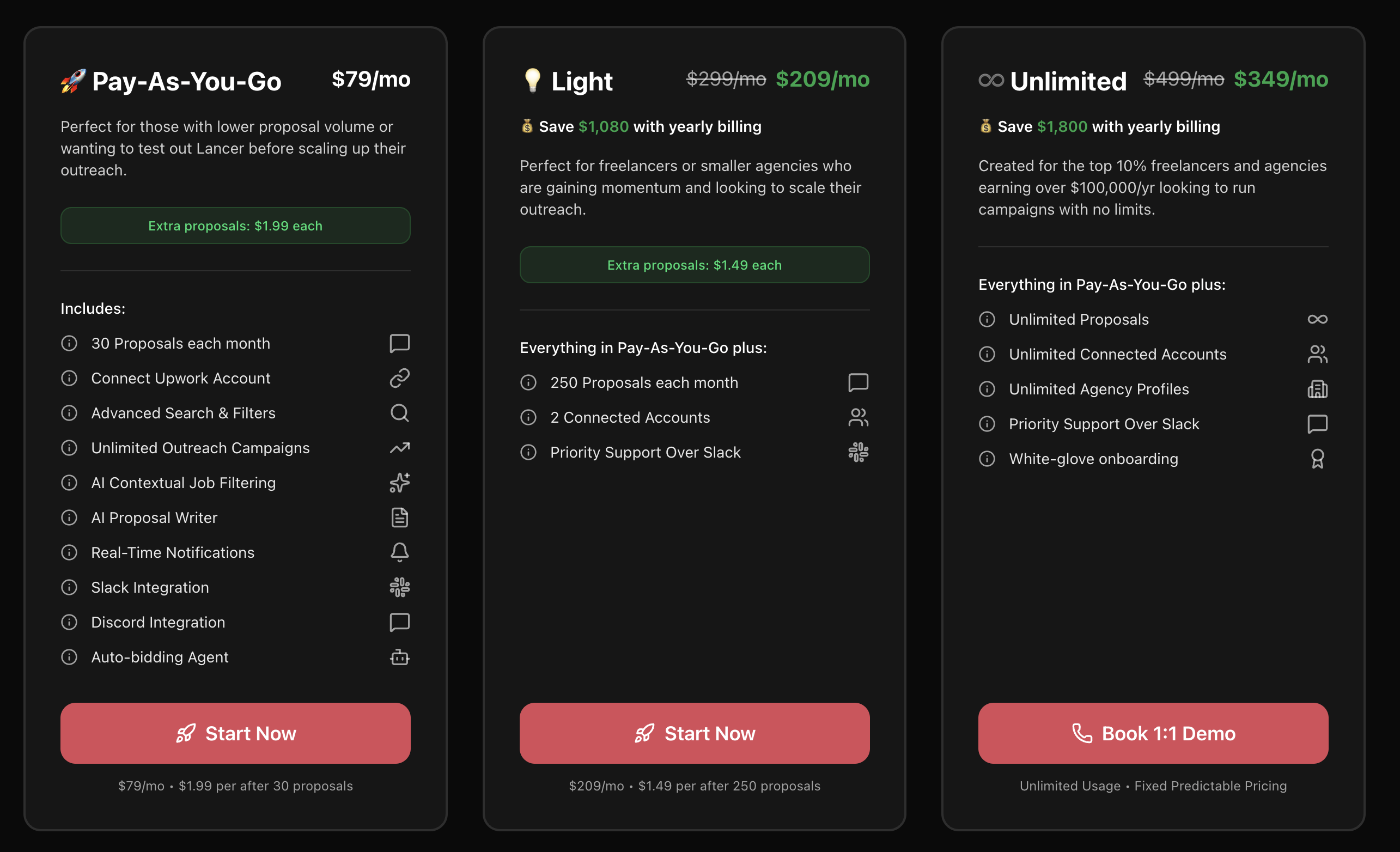Screen dimensions: 1400x852
Task: Book a 1:1 Demo for Unlimited plan
Action: coord(1153,733)
